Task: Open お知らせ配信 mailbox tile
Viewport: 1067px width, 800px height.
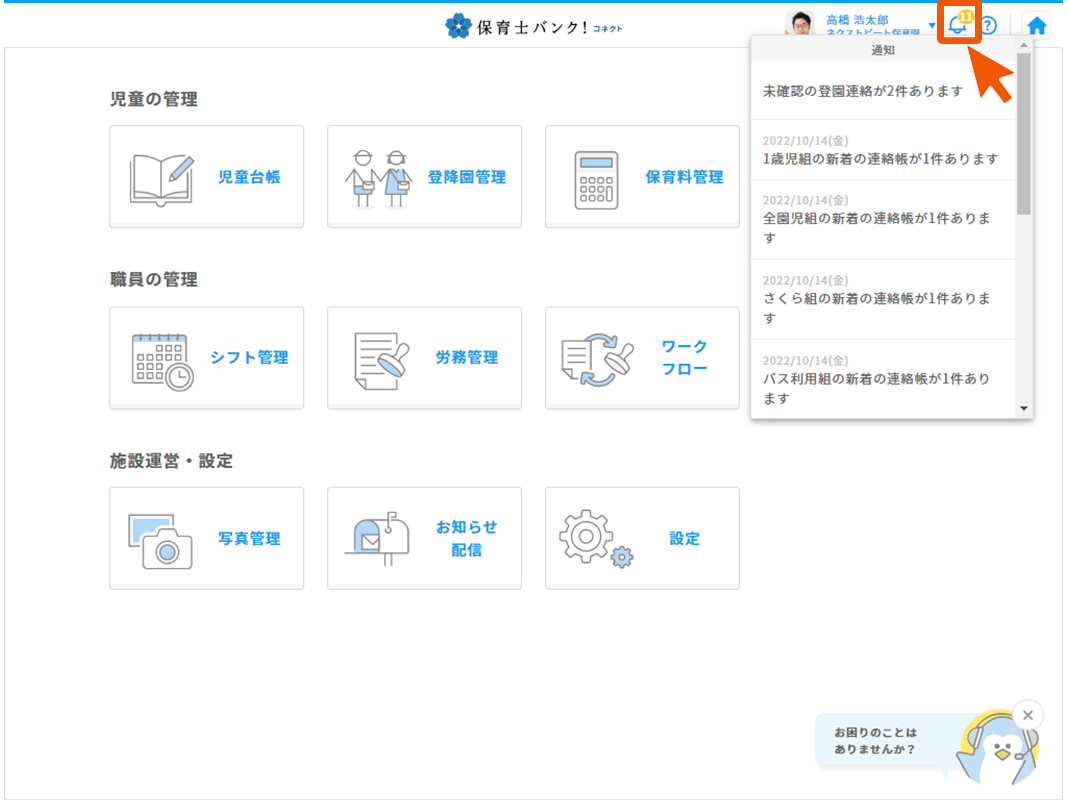Action: [424, 539]
